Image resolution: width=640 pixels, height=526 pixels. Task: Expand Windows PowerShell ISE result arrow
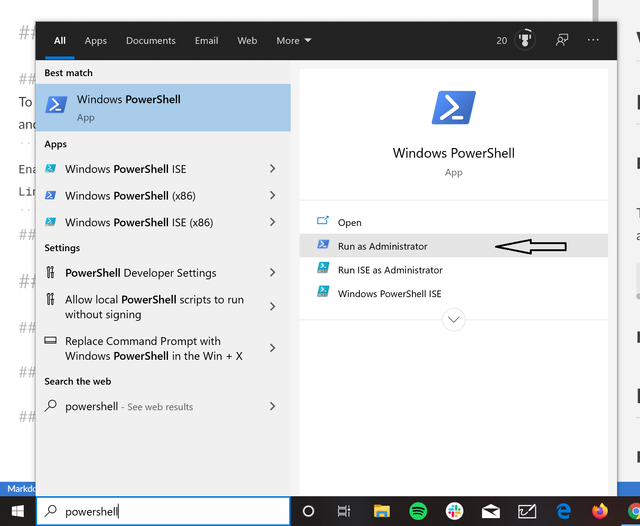[x=273, y=169]
